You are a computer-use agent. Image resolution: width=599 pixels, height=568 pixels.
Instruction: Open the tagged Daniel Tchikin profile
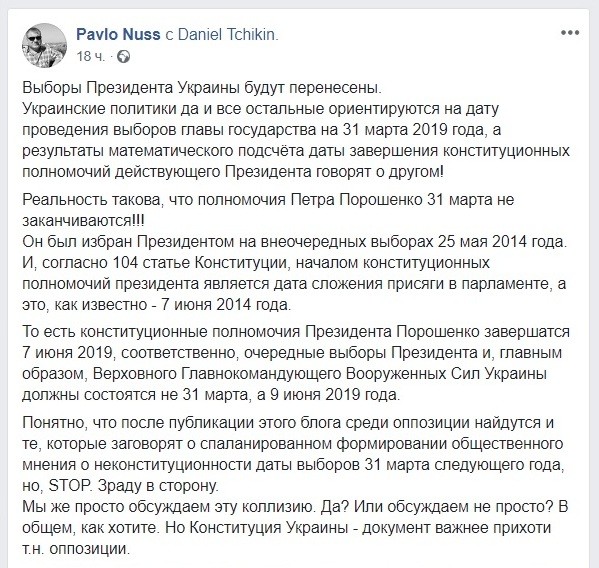tap(228, 35)
